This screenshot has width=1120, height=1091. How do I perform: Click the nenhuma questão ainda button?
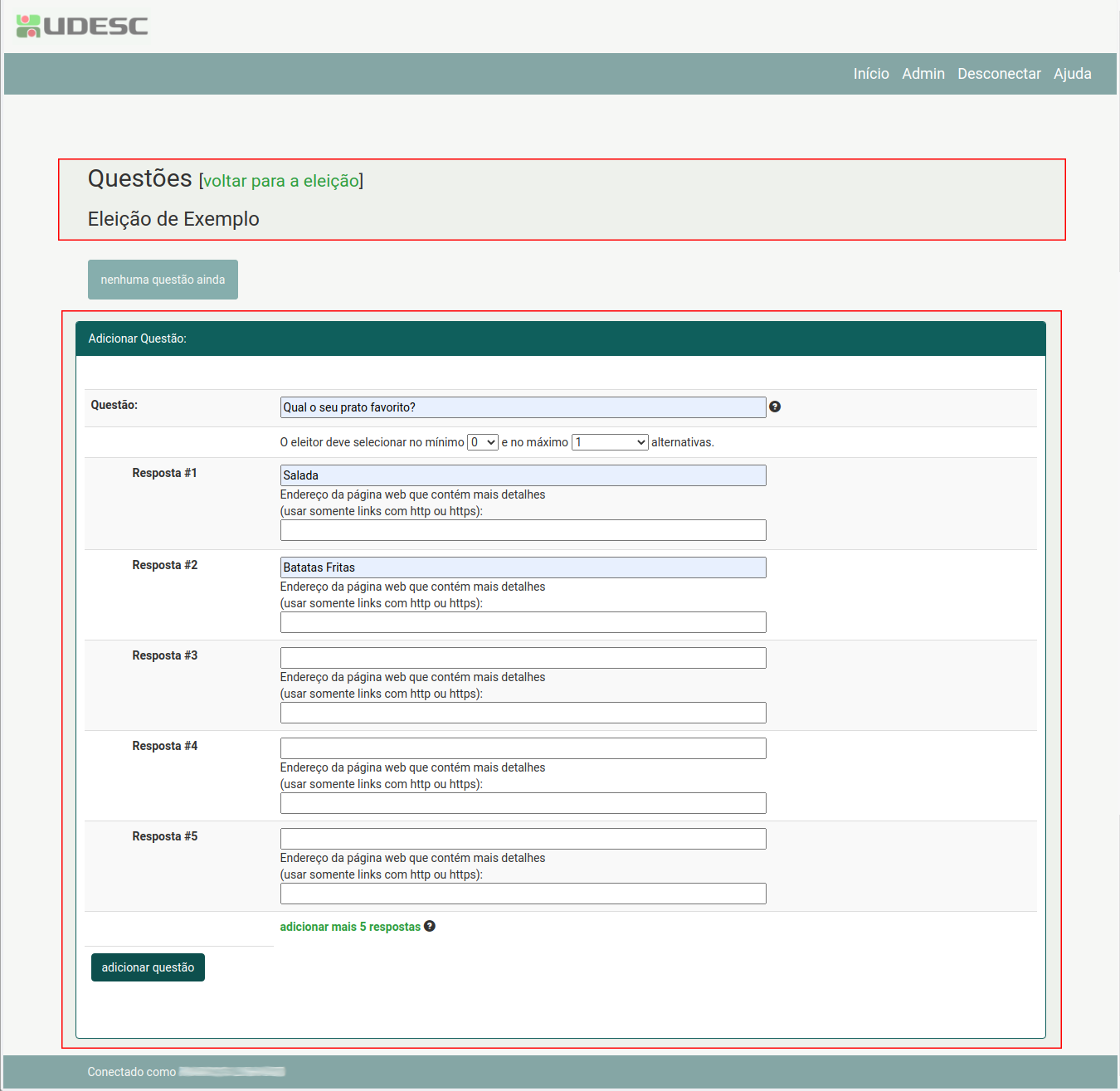click(163, 280)
